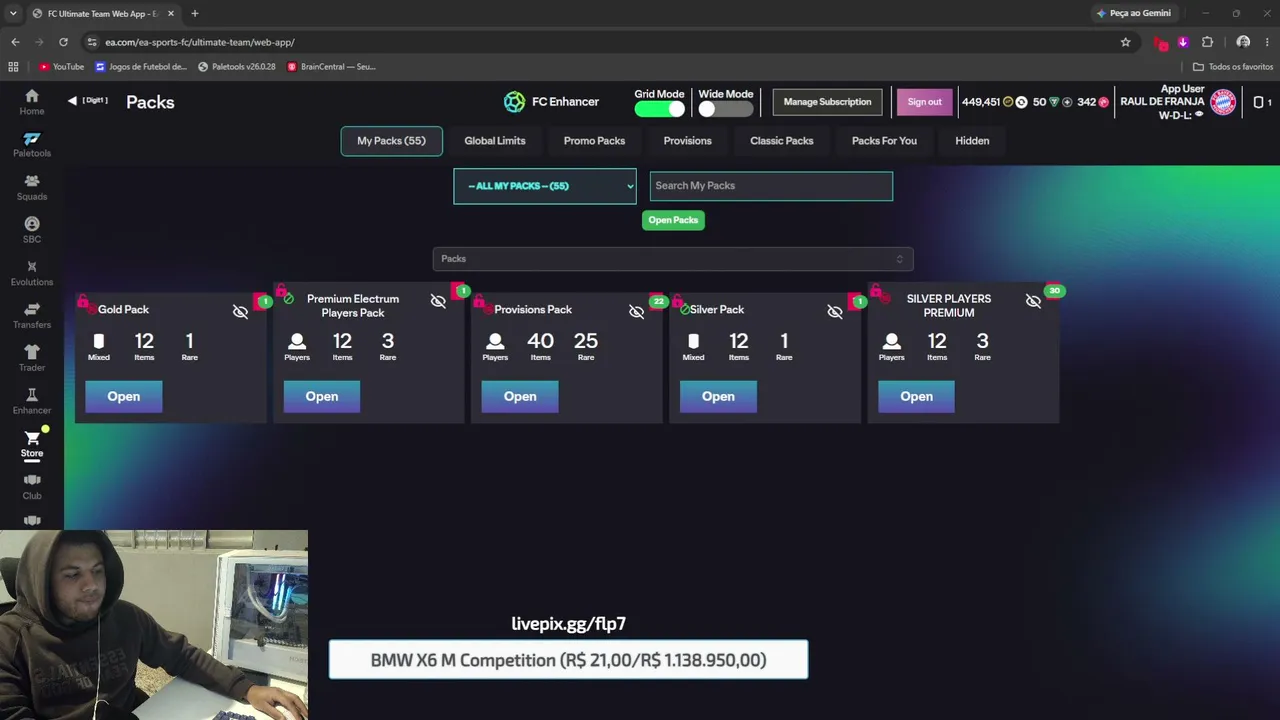1280x720 pixels.
Task: Click the green Open Packs button
Action: tap(673, 220)
